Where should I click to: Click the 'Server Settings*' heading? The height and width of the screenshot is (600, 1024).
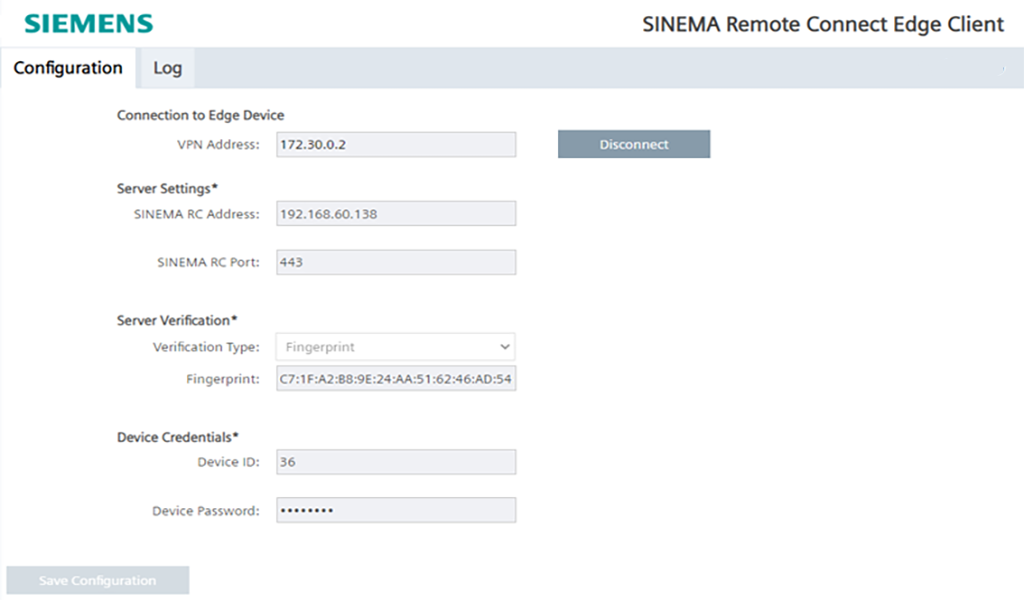(x=167, y=189)
